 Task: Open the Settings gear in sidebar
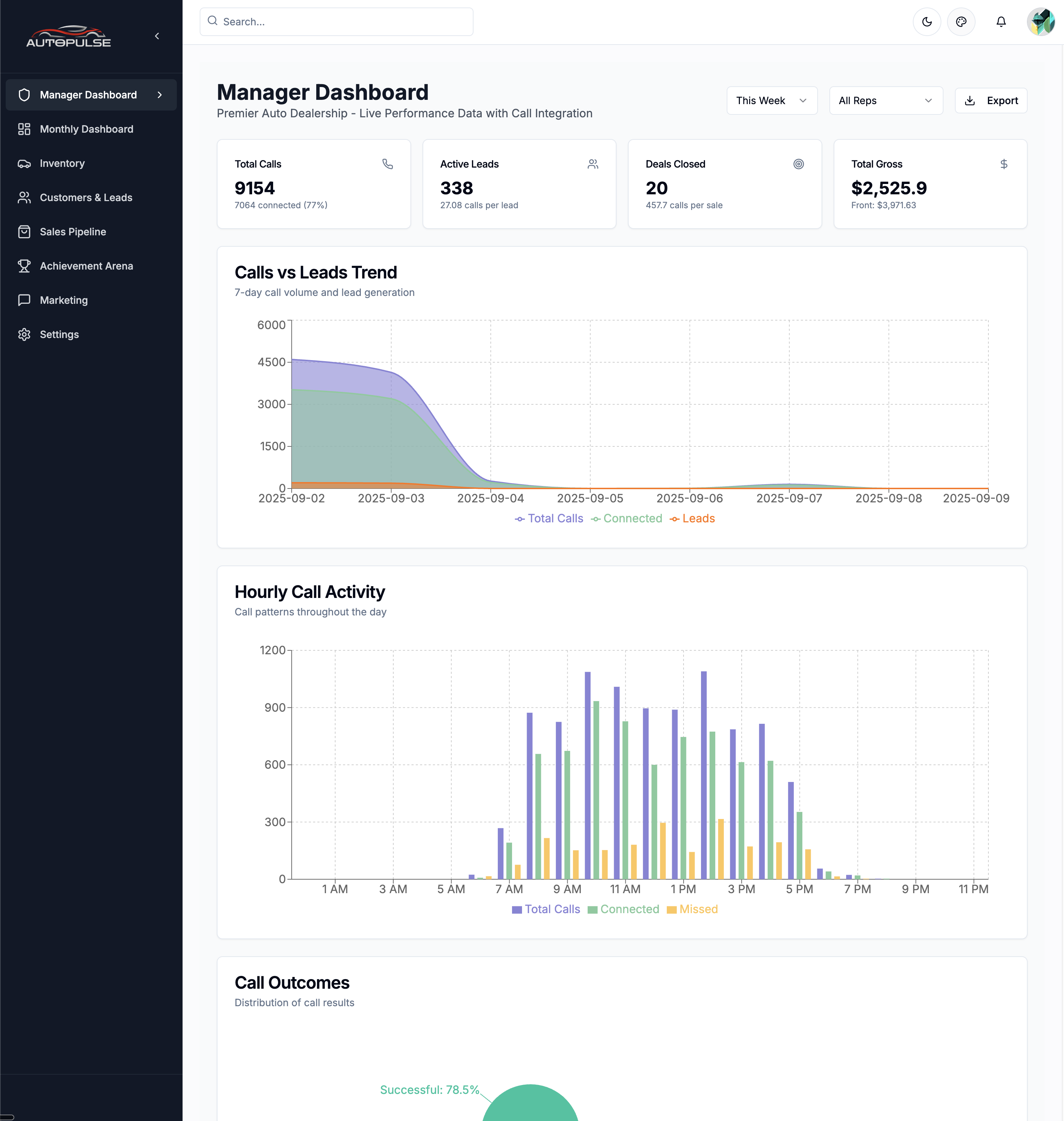point(24,334)
